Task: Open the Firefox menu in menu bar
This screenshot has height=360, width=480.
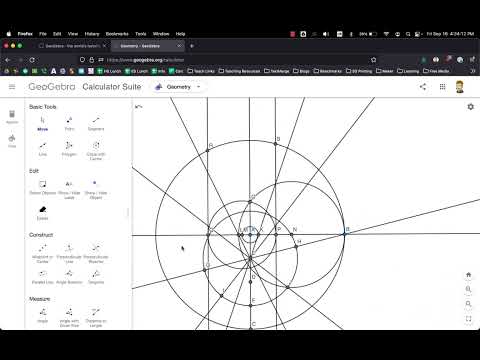Action: click(x=25, y=34)
